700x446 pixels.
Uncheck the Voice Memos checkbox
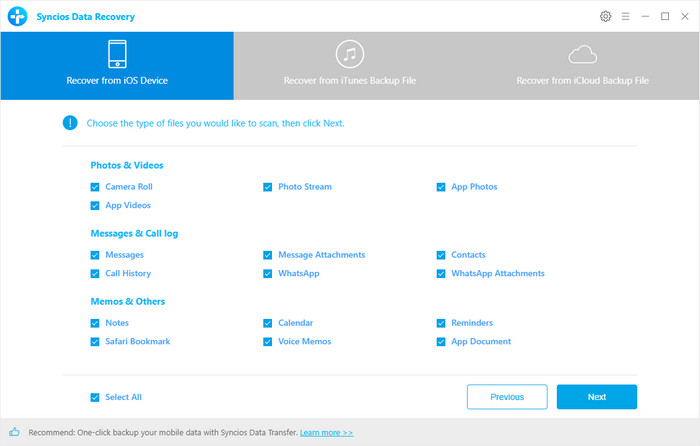(267, 342)
